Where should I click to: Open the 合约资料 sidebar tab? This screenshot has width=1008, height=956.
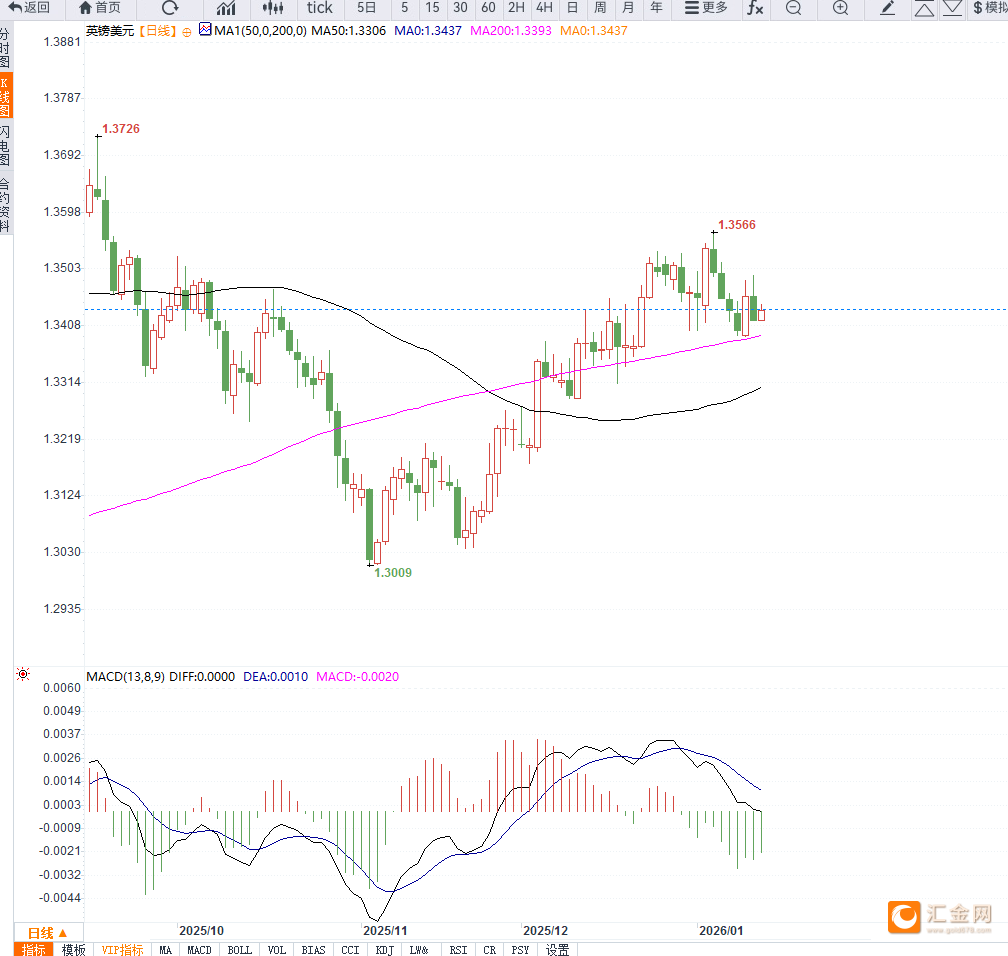[x=5, y=204]
